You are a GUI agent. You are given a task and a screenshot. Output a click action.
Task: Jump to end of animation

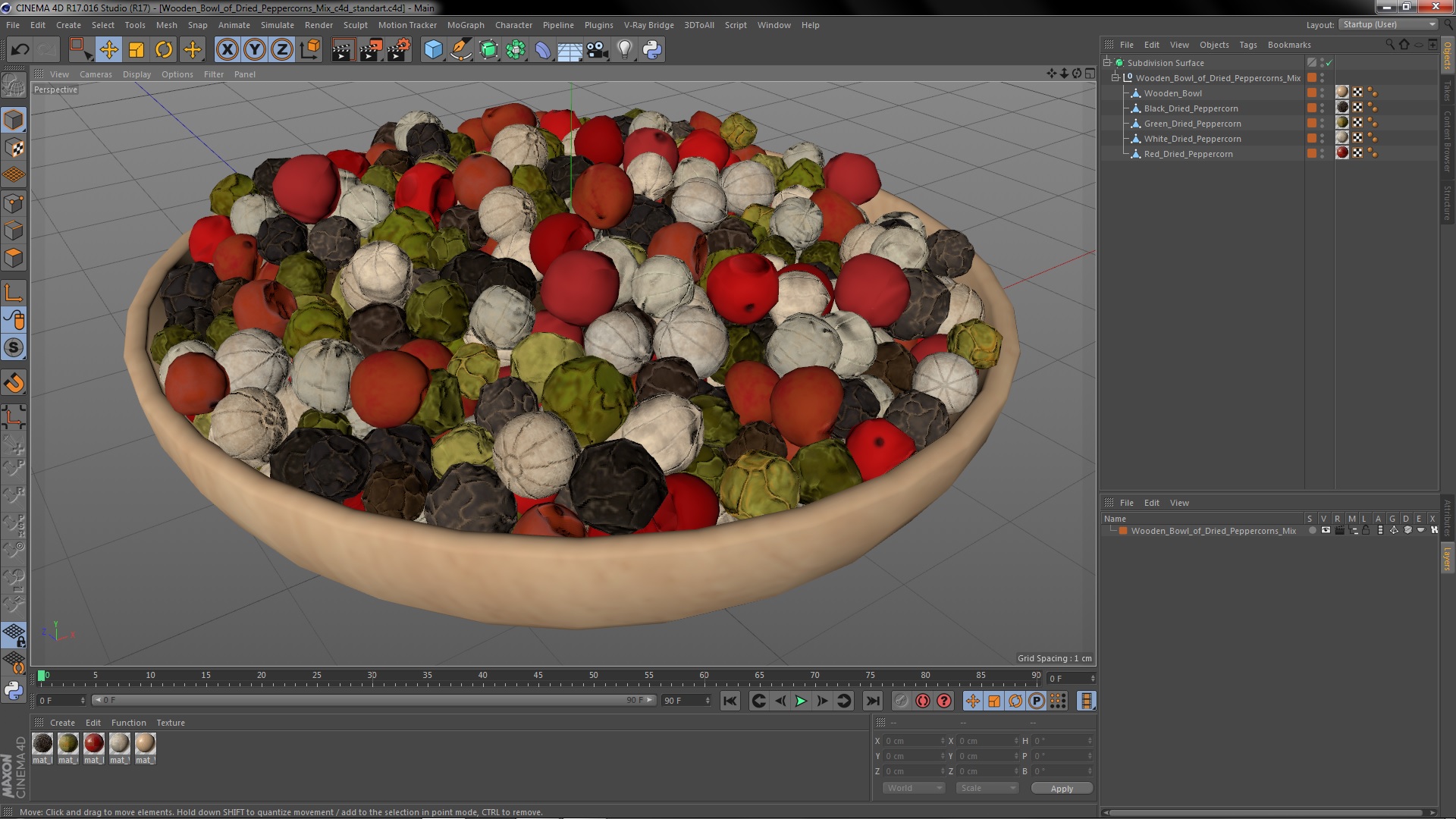click(x=873, y=701)
